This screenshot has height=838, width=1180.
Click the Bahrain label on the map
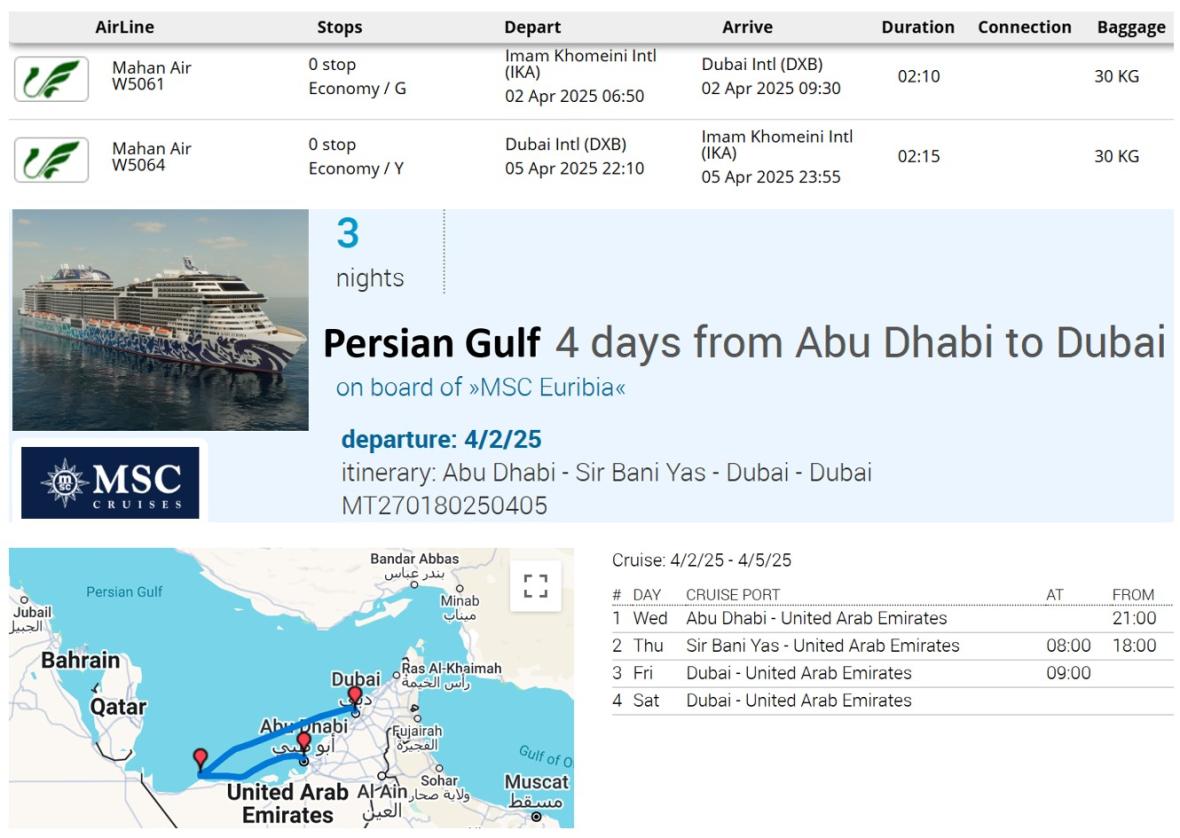[80, 661]
